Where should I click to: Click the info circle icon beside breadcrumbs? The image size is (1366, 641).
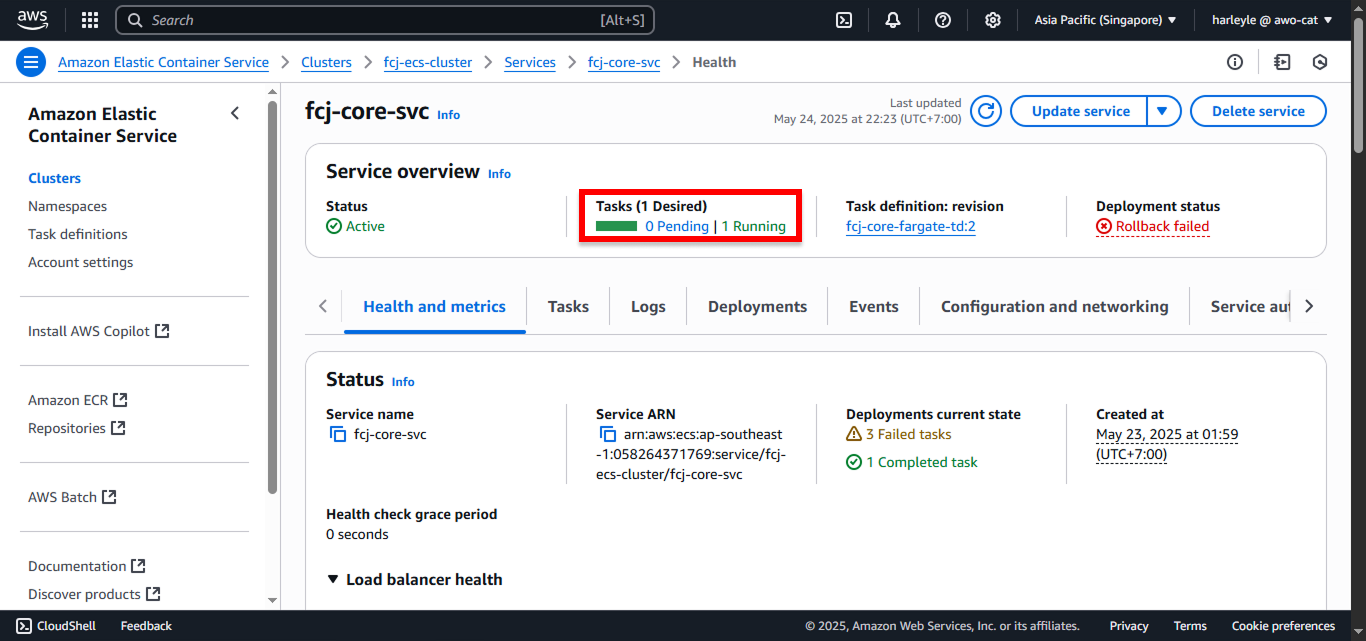click(1235, 62)
